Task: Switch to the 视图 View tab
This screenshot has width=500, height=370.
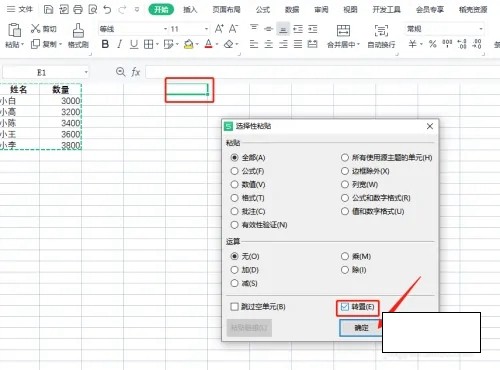Action: pyautogui.click(x=350, y=10)
